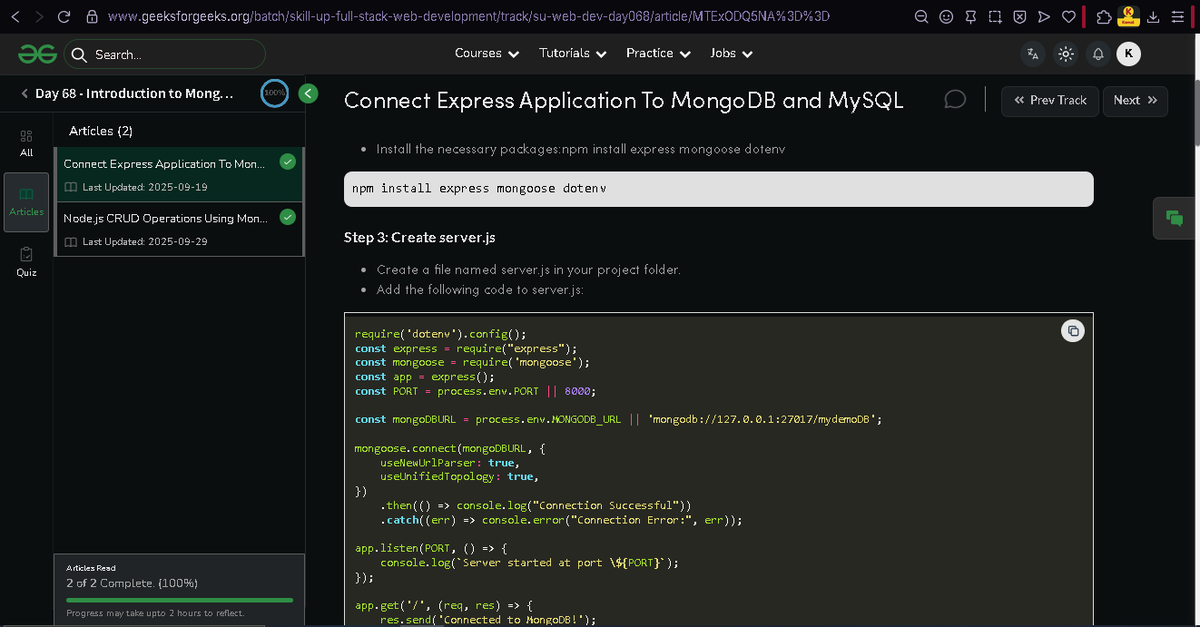The height and width of the screenshot is (627, 1200).
Task: Start a snapshot selection capture
Action: coord(995,17)
